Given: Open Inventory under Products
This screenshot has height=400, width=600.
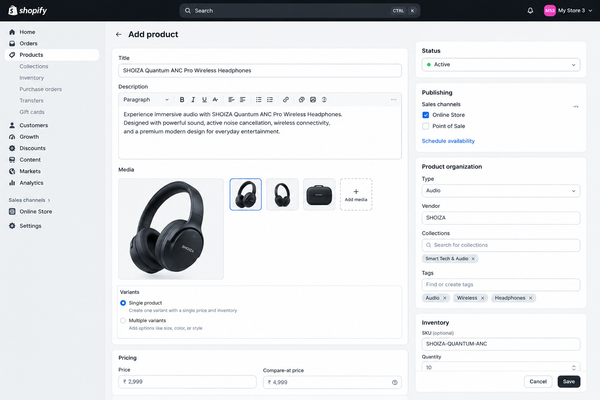Looking at the screenshot, I should pos(32,78).
